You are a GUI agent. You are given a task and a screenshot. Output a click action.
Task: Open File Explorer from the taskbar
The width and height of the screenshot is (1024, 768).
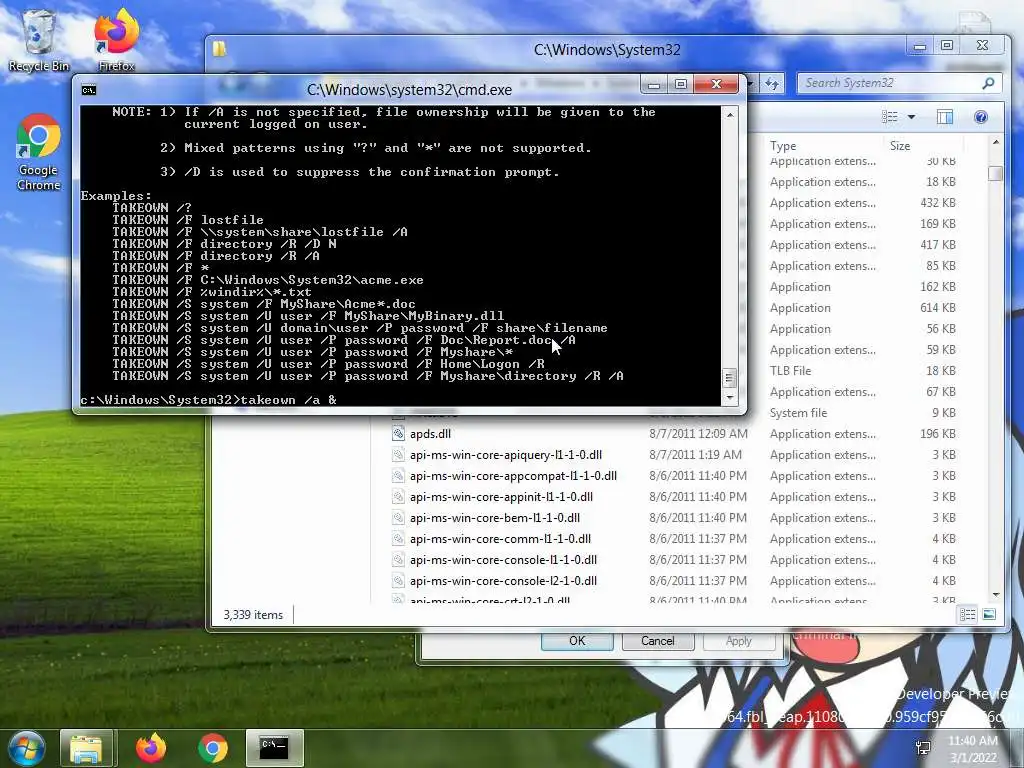(x=86, y=748)
